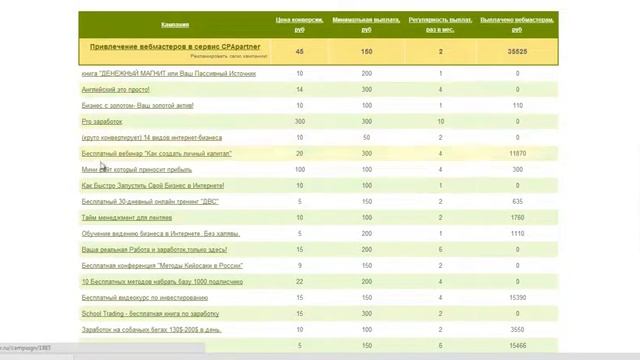Click paid amount 15466 in last row
The image size is (640, 360).
(518, 346)
